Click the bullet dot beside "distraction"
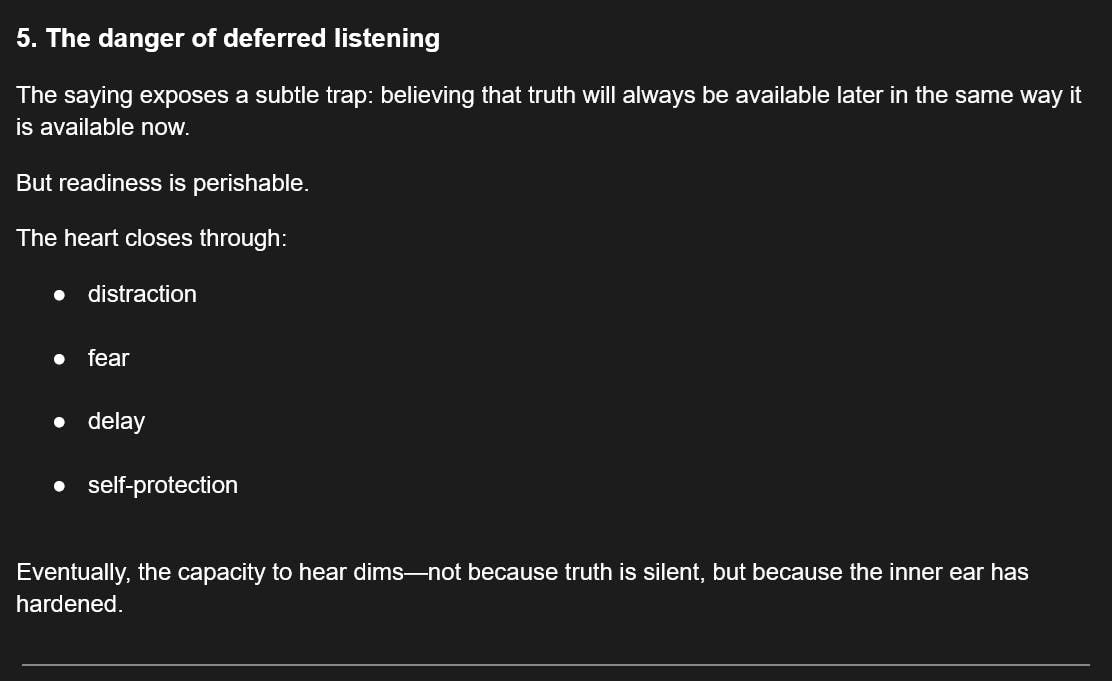The width and height of the screenshot is (1112, 681). coord(60,295)
